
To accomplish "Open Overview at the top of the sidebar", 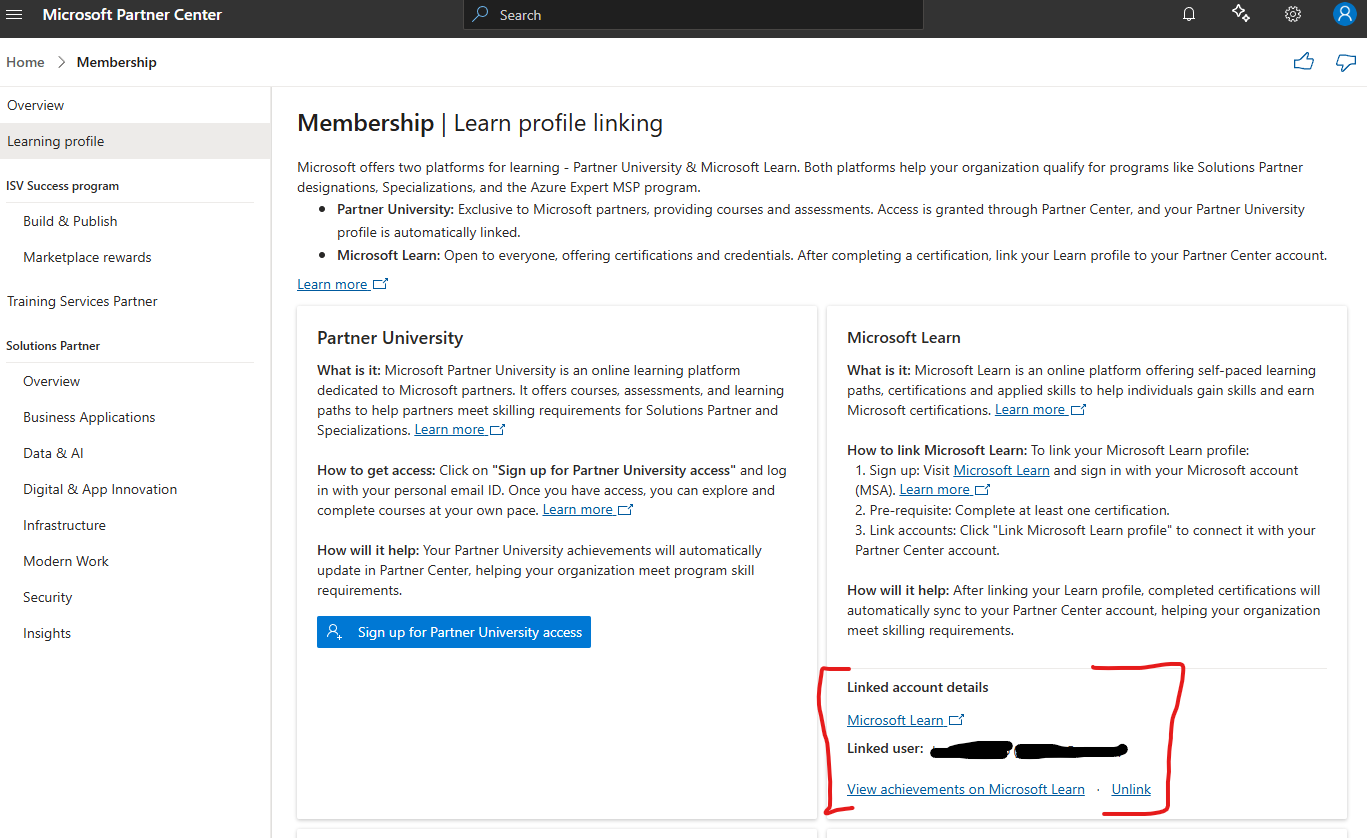I will (x=35, y=105).
